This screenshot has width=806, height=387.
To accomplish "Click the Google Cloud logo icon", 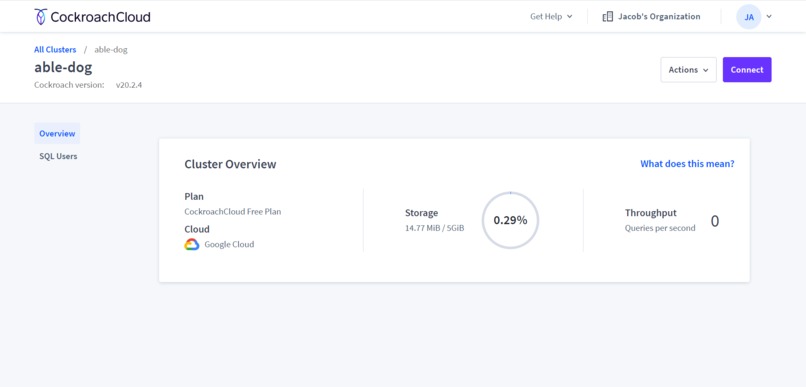I will pyautogui.click(x=192, y=245).
